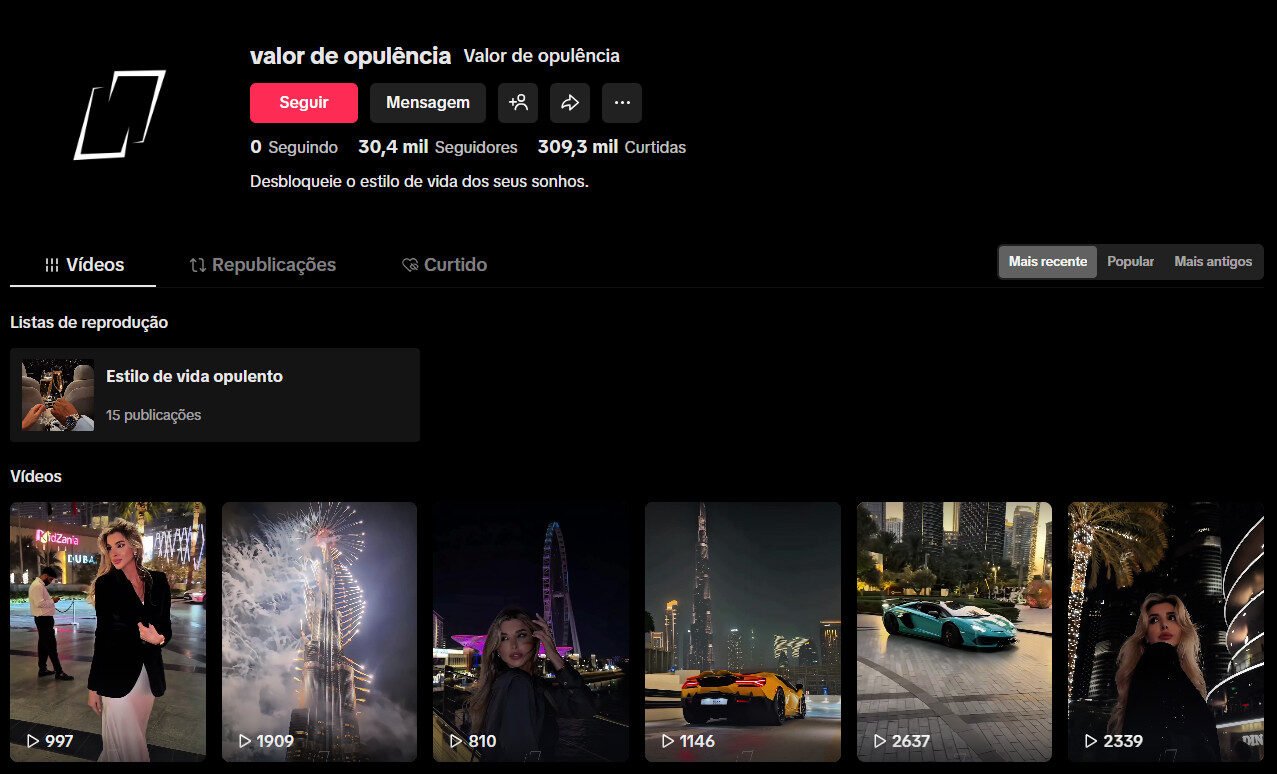Open more options via the ellipsis icon

(x=622, y=102)
